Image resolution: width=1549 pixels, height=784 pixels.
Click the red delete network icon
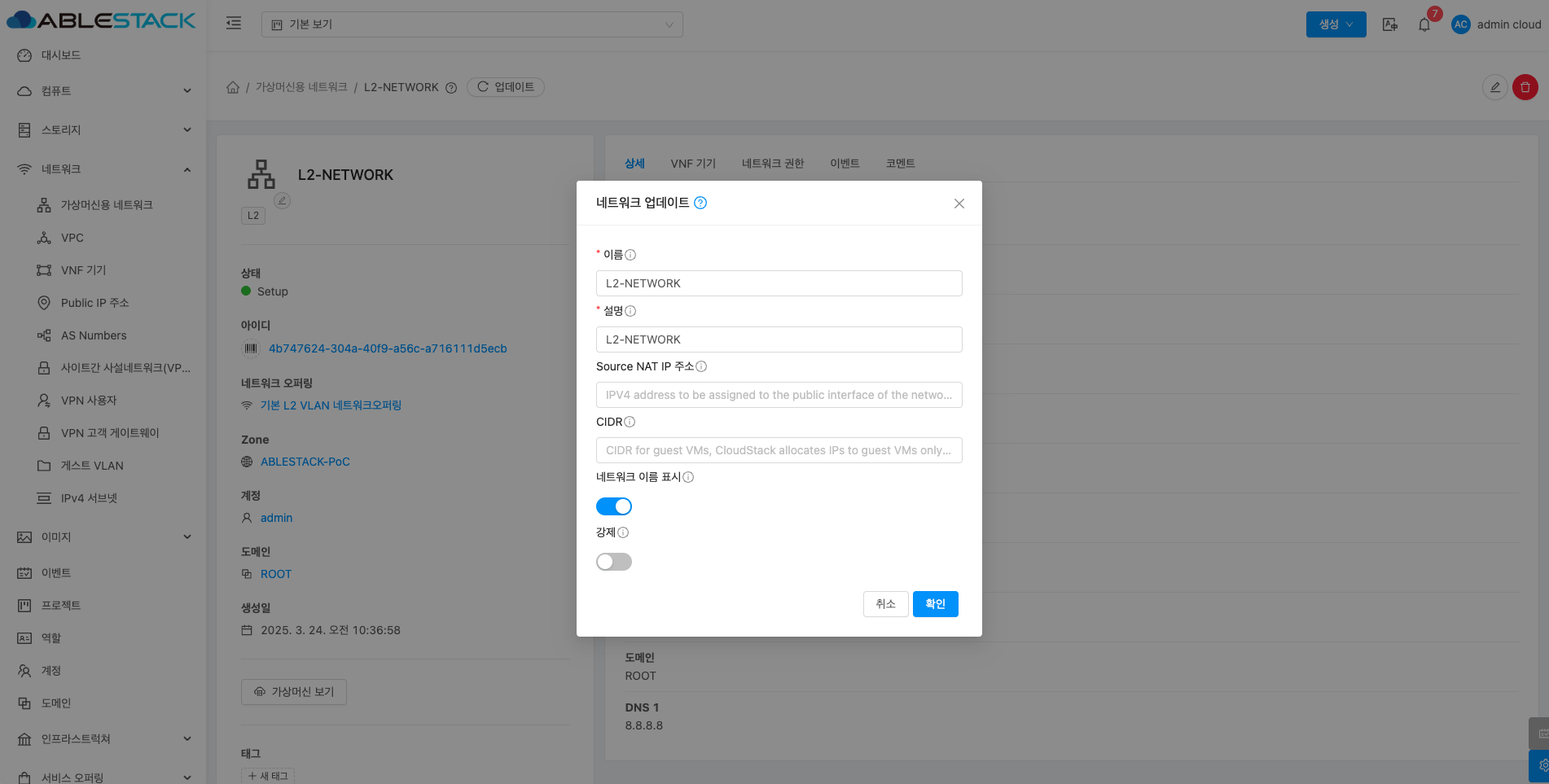click(x=1525, y=87)
